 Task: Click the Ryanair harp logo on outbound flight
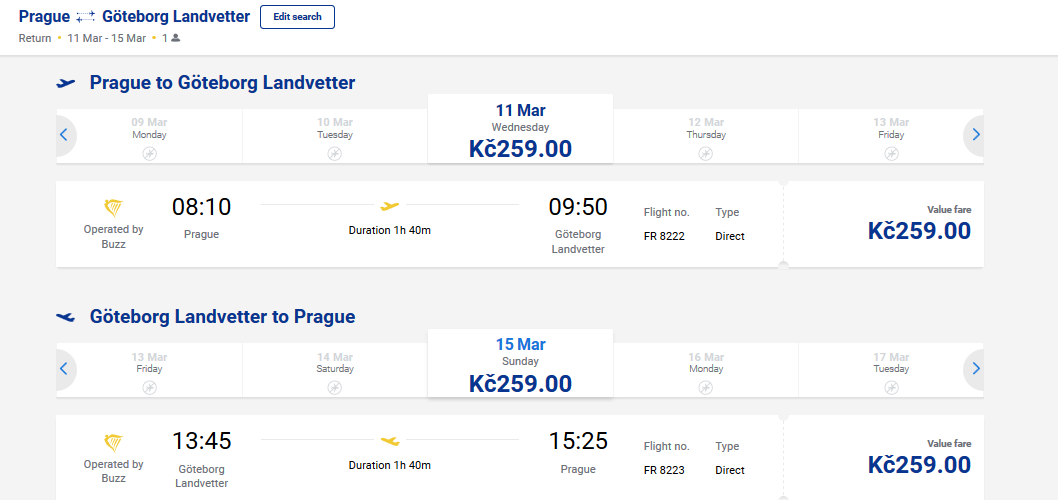113,208
